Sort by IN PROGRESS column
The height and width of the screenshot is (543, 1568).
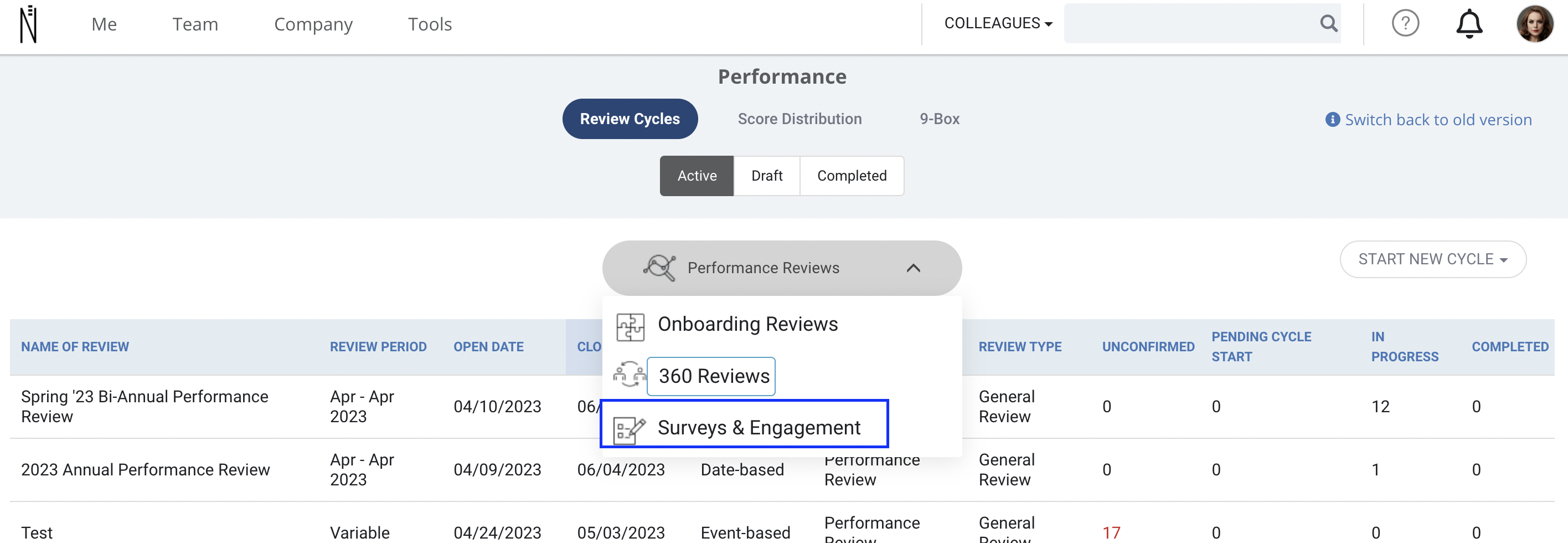[x=1404, y=347]
